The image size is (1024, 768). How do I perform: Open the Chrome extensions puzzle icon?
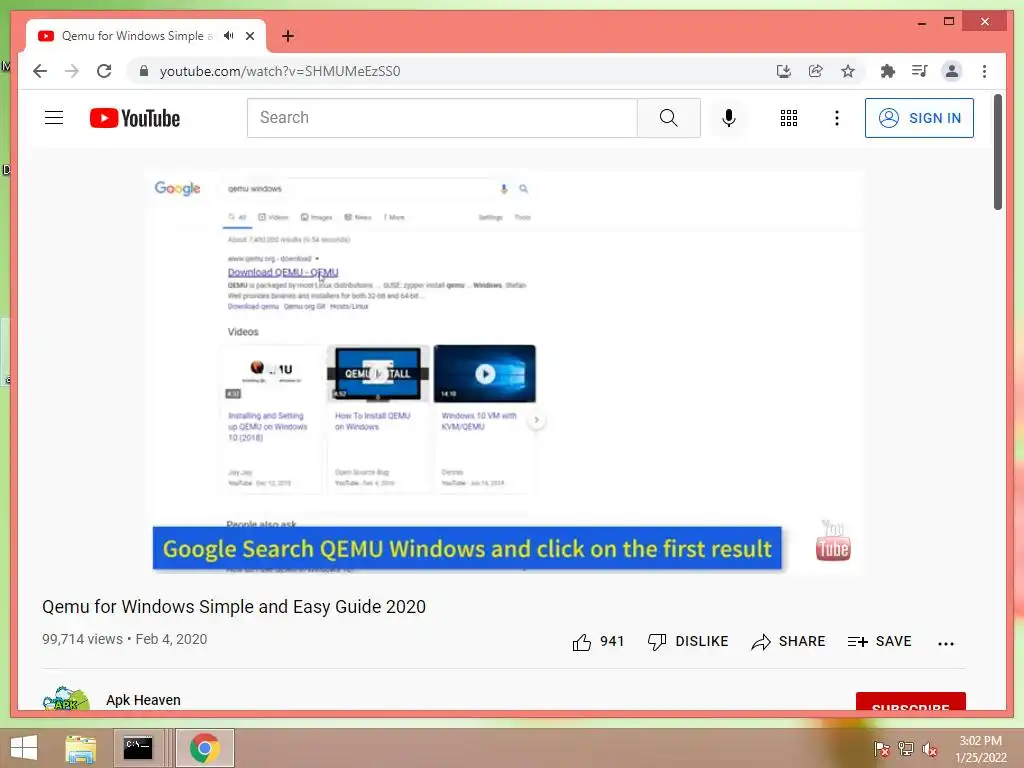pyautogui.click(x=888, y=71)
